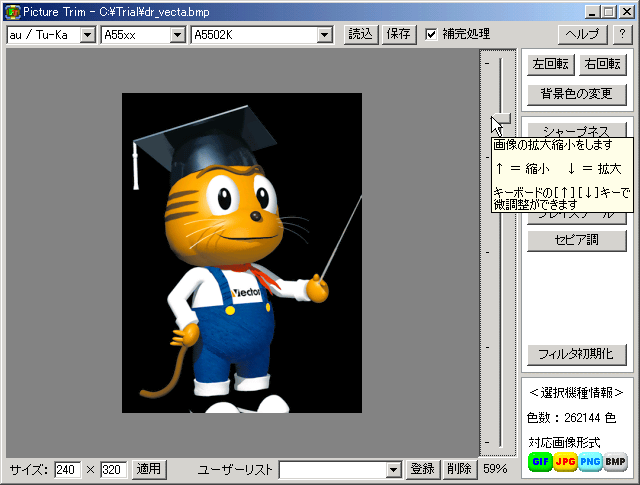Click the BMP format badge

615,462
